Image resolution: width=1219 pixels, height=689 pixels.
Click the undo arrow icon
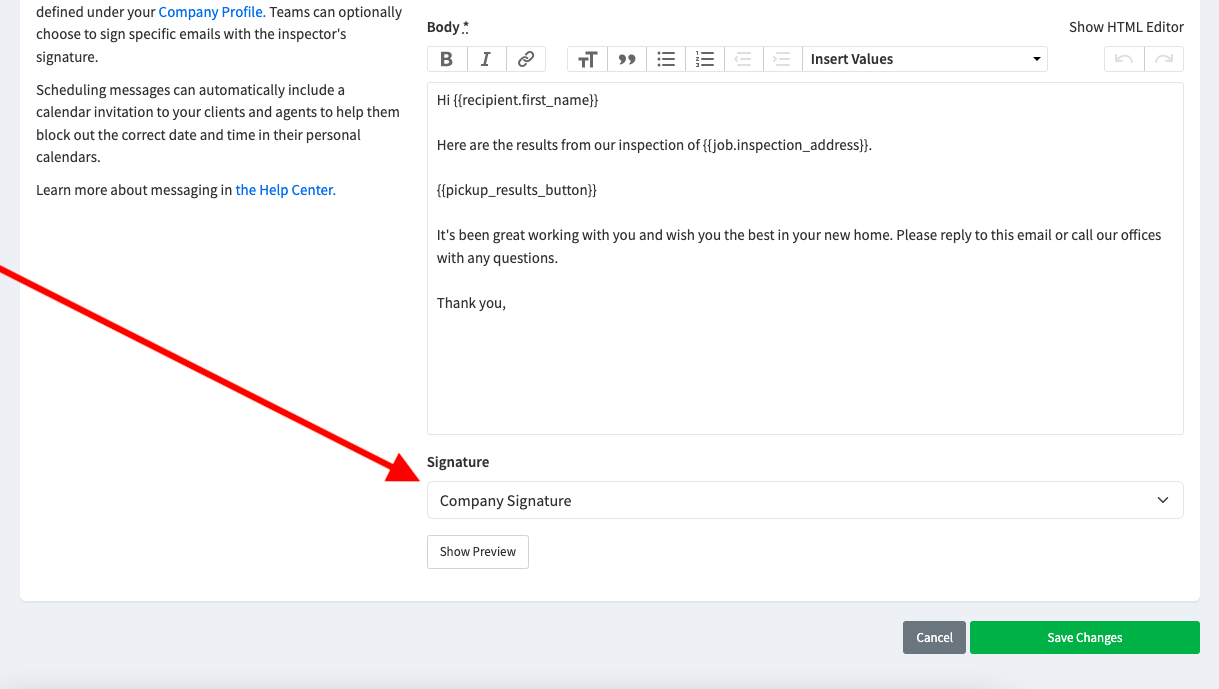tap(1123, 59)
